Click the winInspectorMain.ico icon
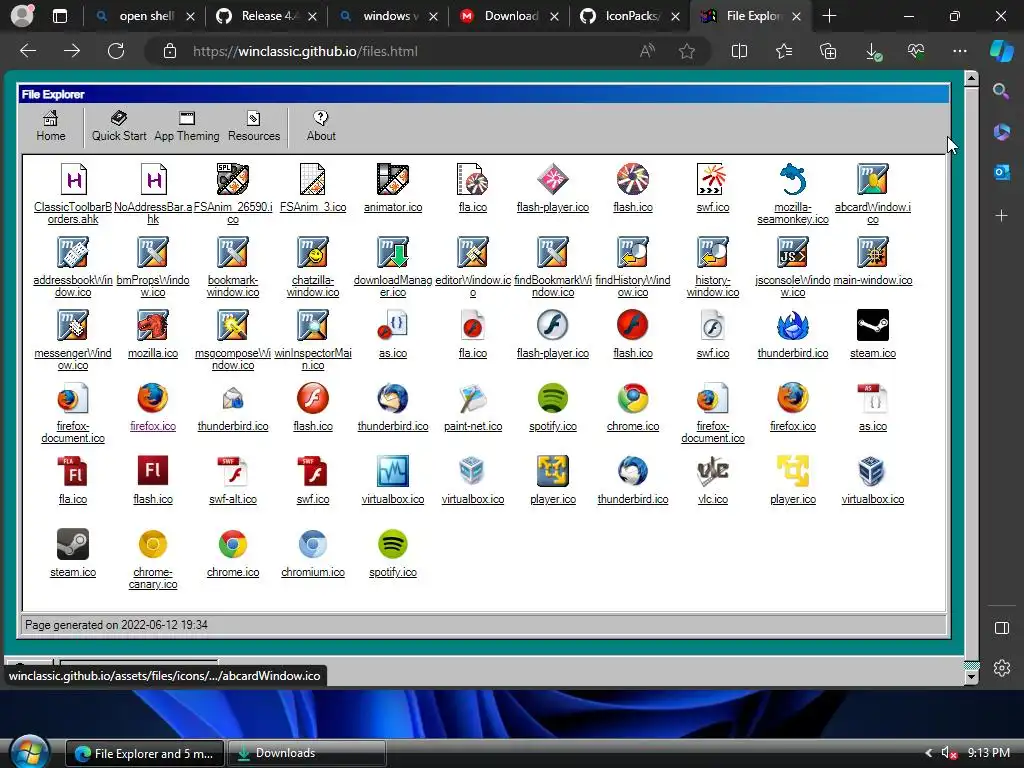The image size is (1024, 768). point(313,325)
